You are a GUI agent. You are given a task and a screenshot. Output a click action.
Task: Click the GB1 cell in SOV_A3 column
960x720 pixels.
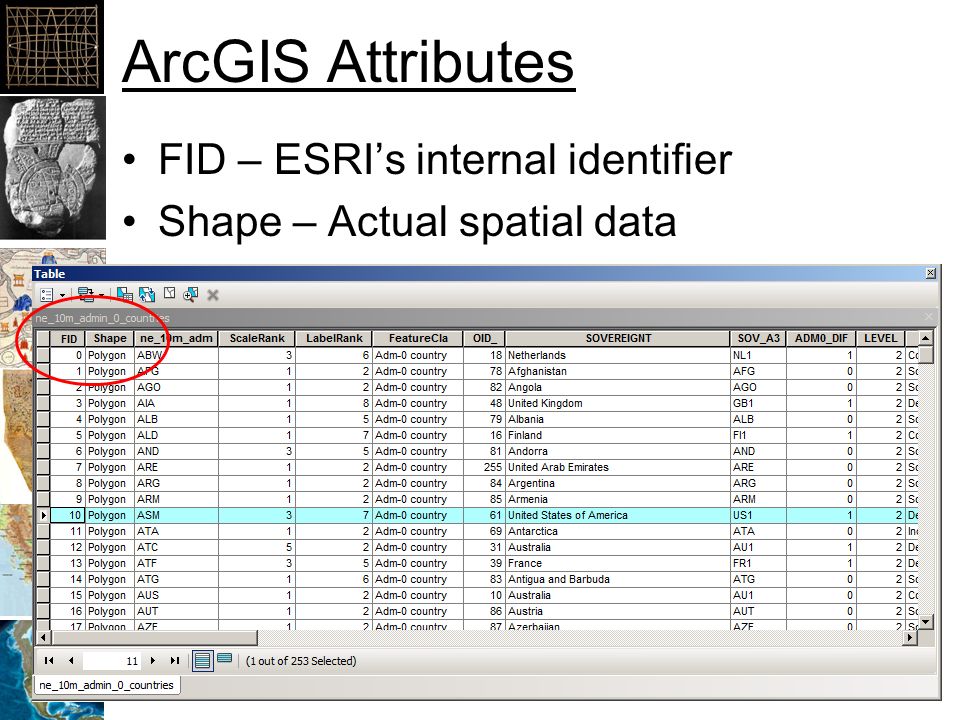(x=759, y=403)
